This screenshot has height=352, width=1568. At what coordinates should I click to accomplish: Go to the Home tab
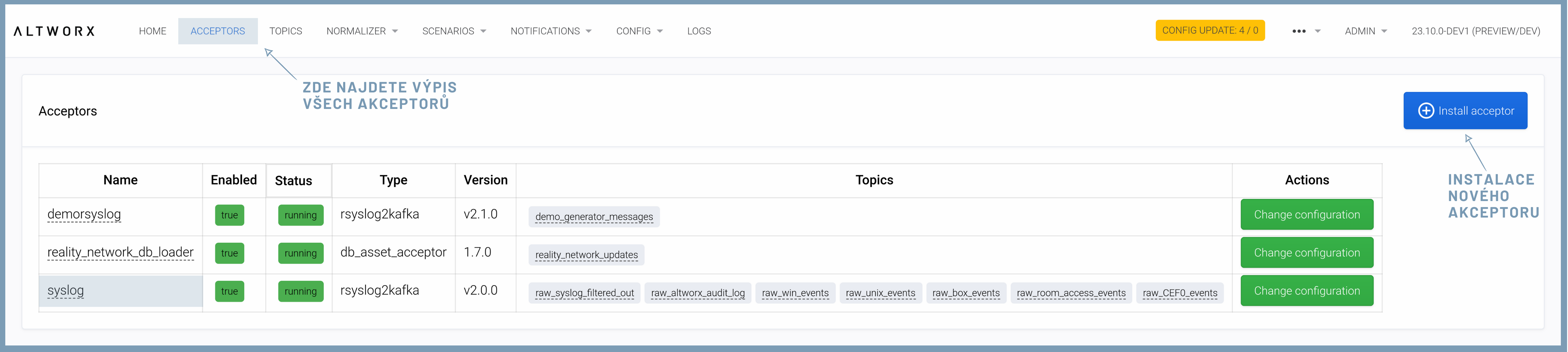tap(152, 31)
